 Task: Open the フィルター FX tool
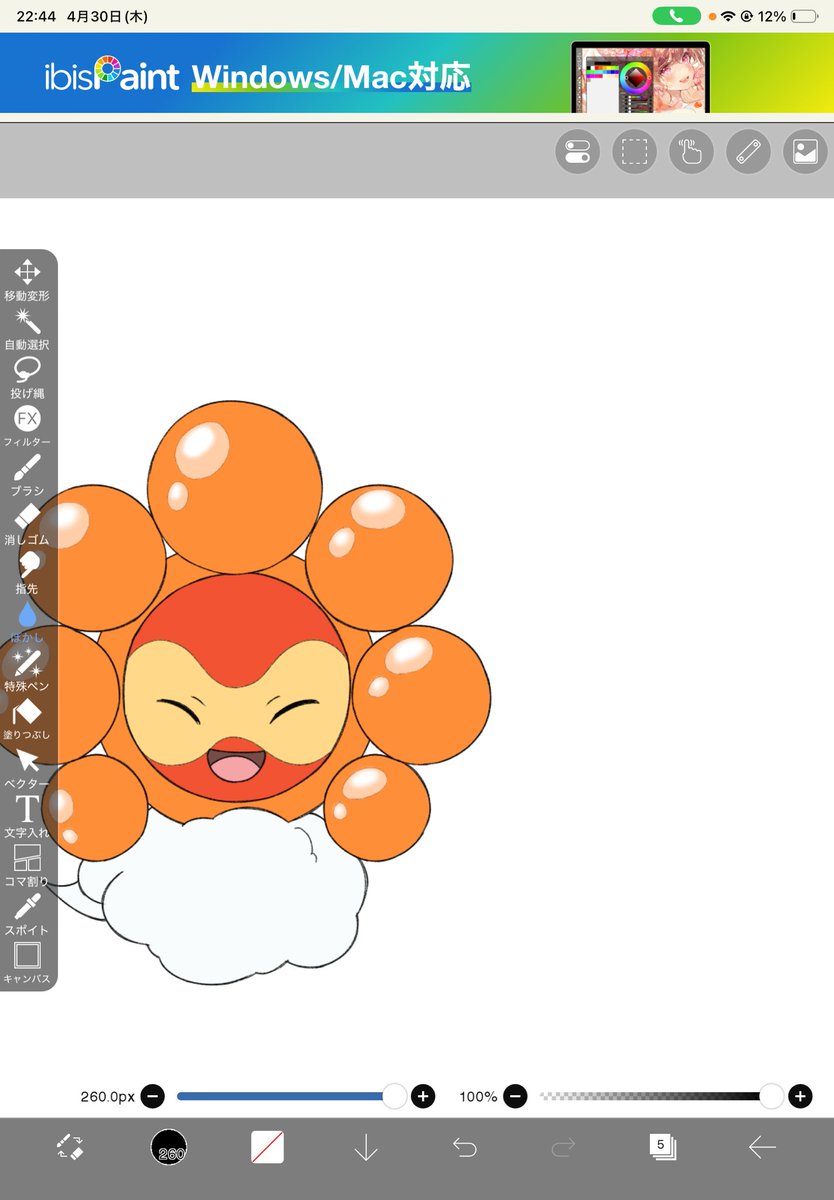(x=27, y=425)
